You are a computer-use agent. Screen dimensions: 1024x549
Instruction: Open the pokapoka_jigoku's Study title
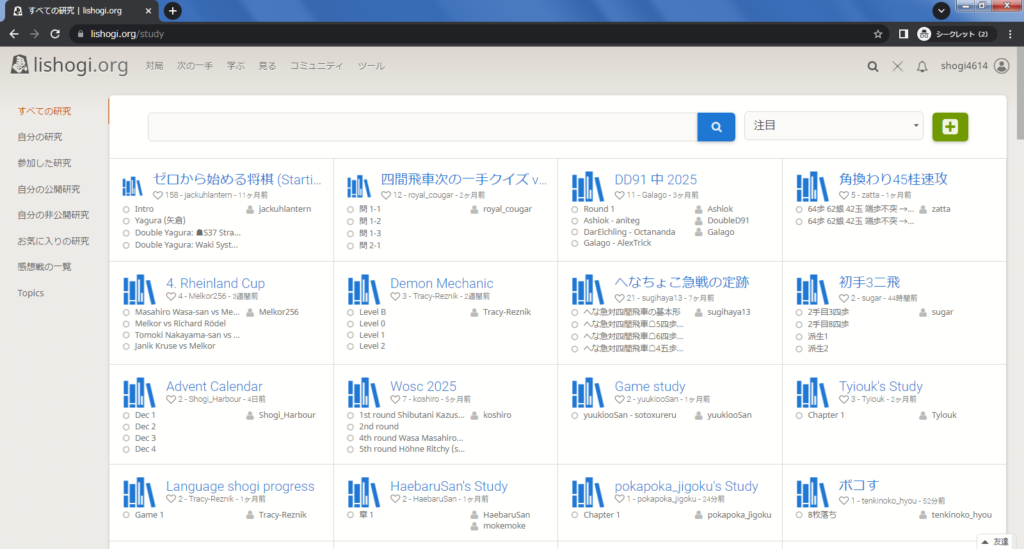coord(686,486)
